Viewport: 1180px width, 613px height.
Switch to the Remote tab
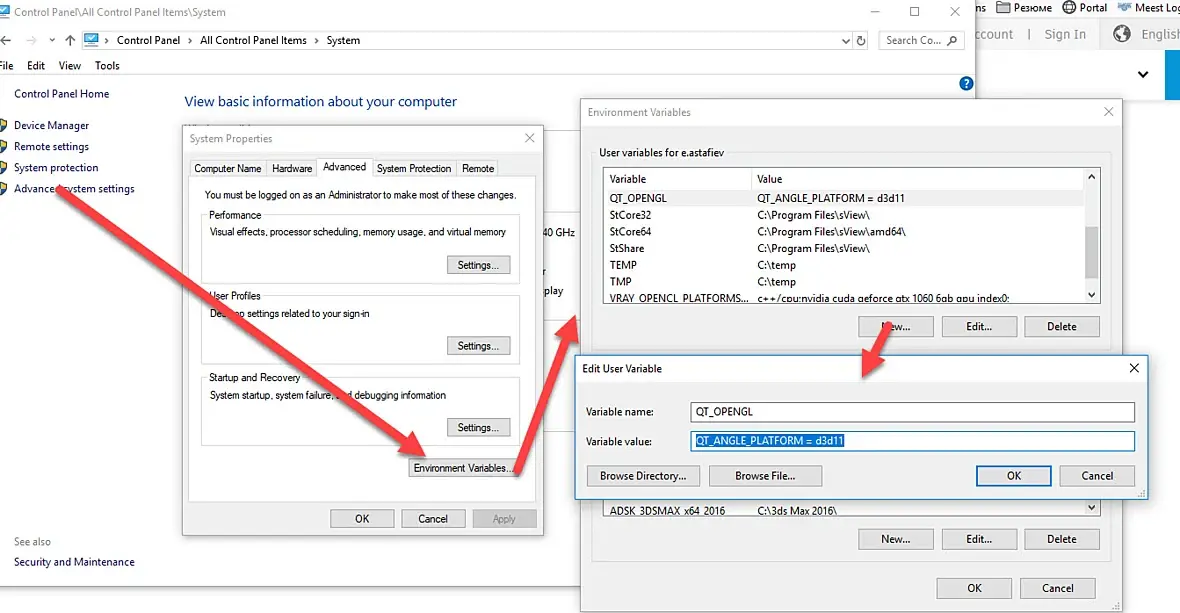pyautogui.click(x=478, y=168)
